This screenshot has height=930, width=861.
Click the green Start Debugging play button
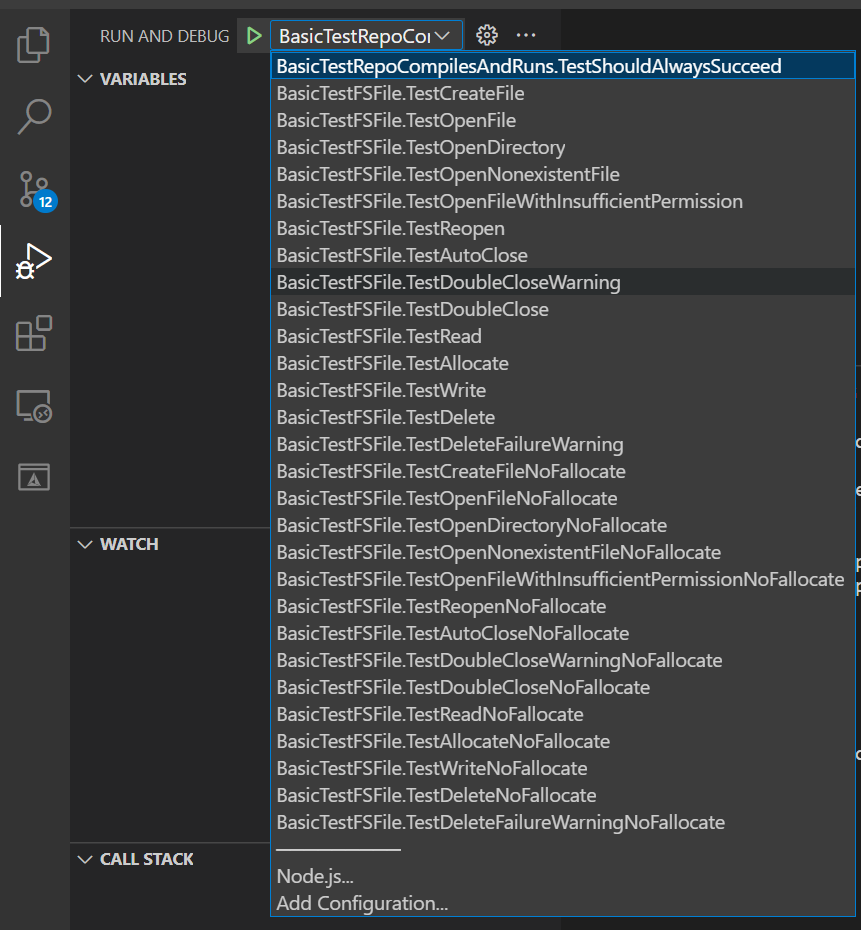pos(254,36)
